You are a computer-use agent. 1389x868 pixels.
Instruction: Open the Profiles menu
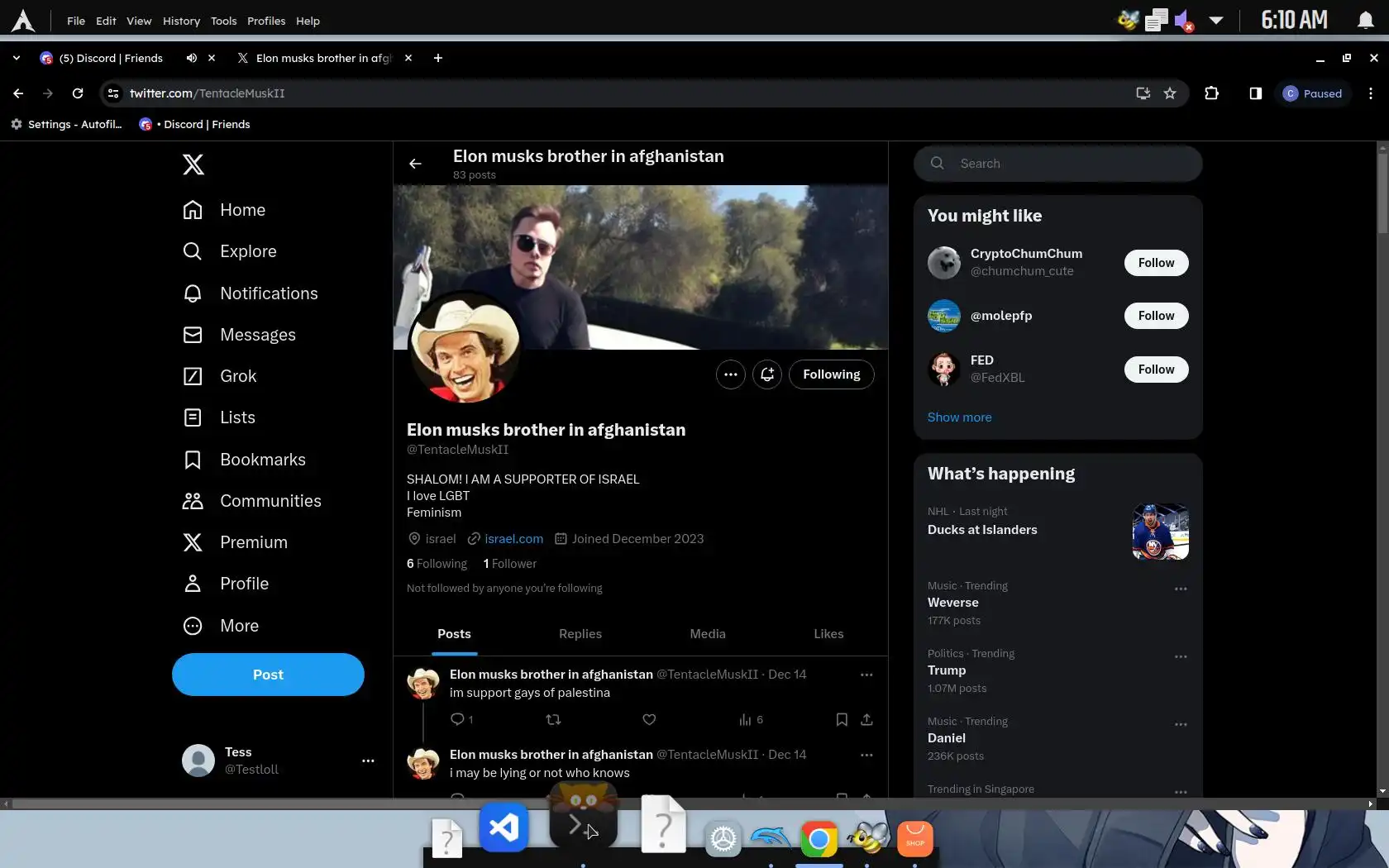(x=266, y=21)
